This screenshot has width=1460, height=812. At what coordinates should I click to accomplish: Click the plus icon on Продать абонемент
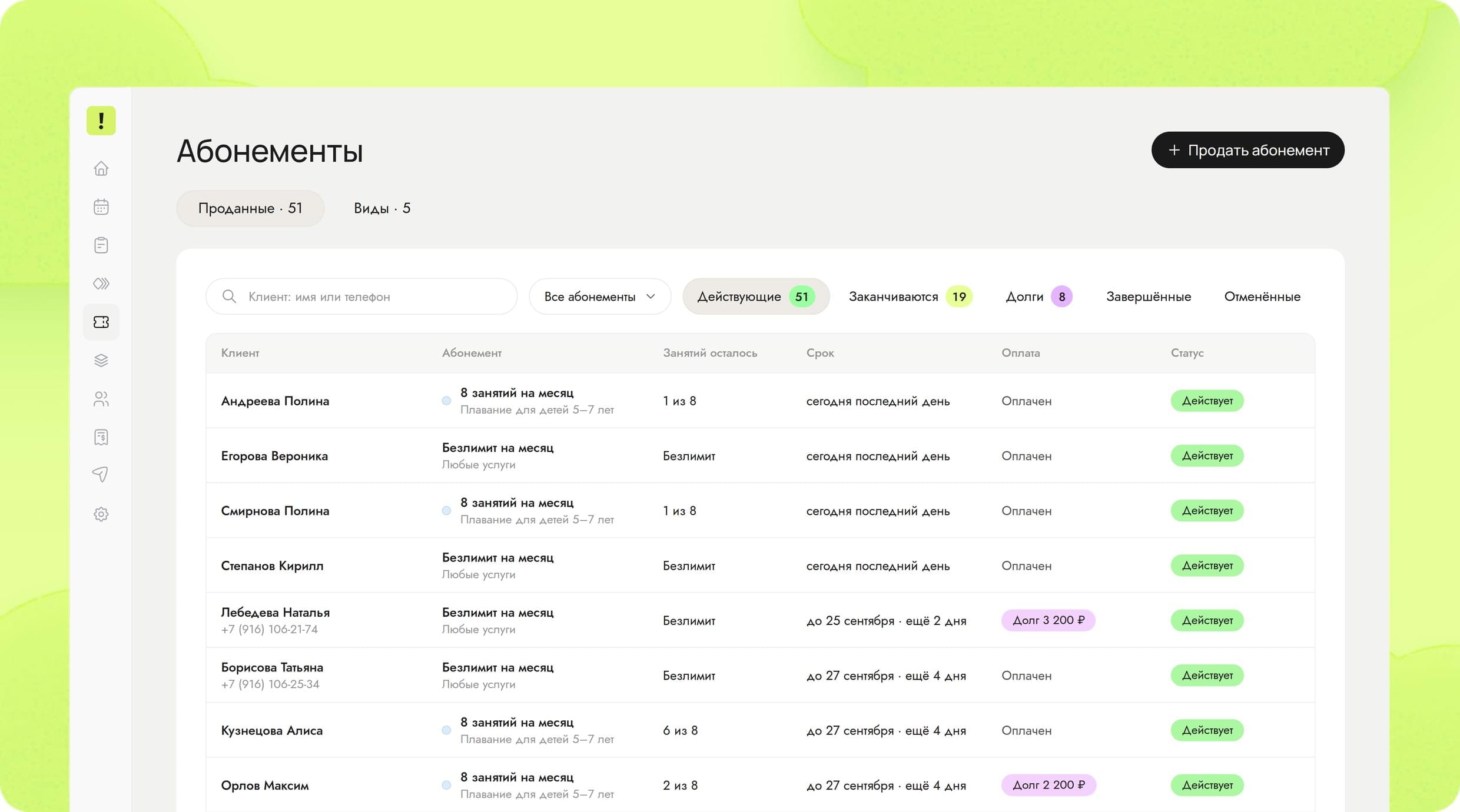point(1174,150)
